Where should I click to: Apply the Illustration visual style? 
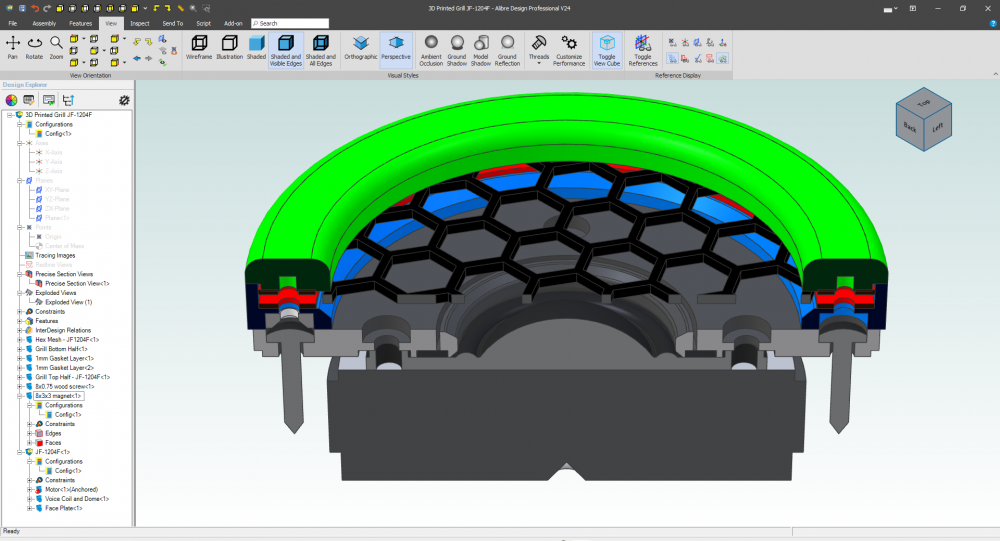tap(229, 48)
